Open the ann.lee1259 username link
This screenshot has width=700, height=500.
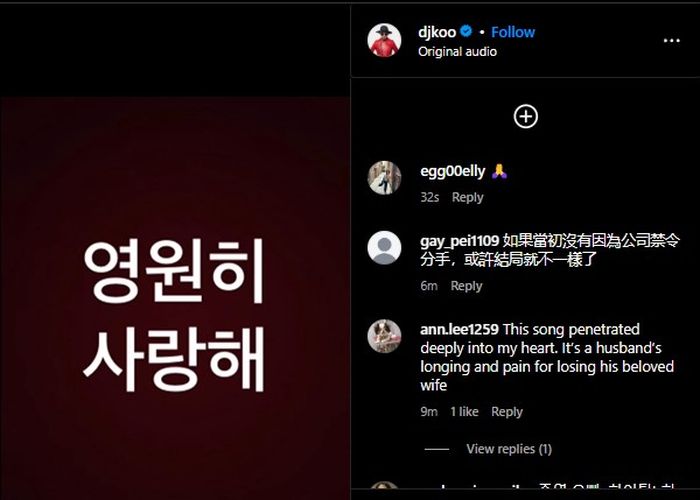[x=459, y=329]
